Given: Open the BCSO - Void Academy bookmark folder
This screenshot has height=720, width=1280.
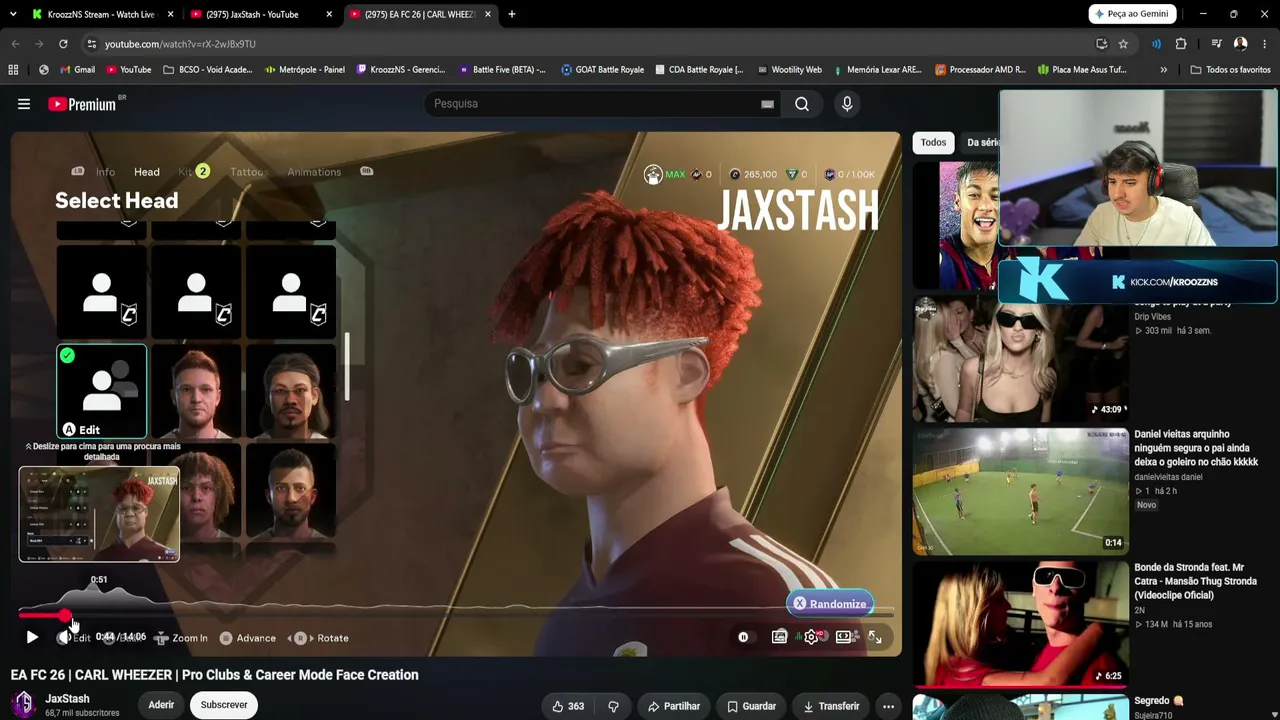Looking at the screenshot, I should tap(207, 70).
